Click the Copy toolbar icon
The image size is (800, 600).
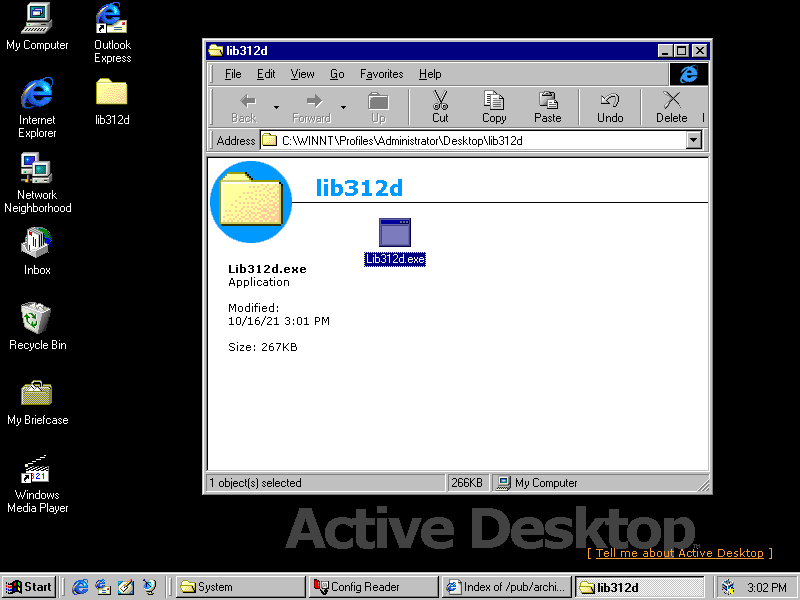tap(494, 106)
